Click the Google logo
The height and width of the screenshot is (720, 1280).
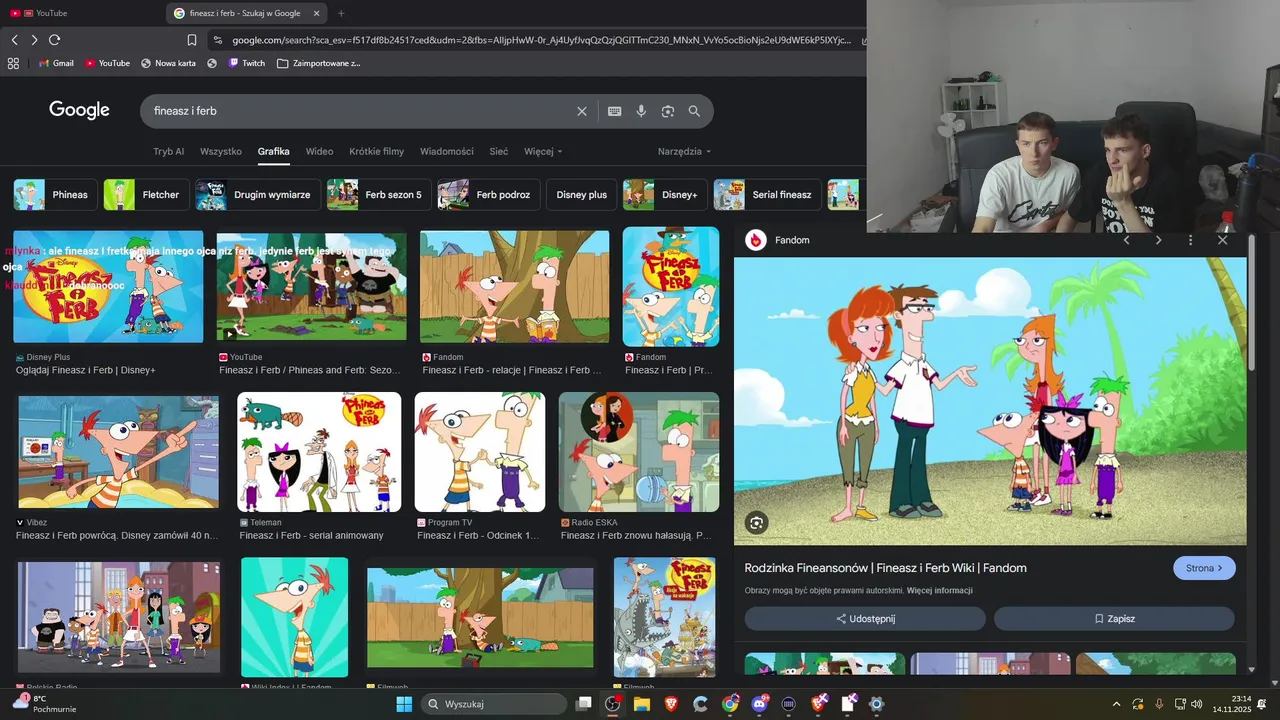coord(79,111)
